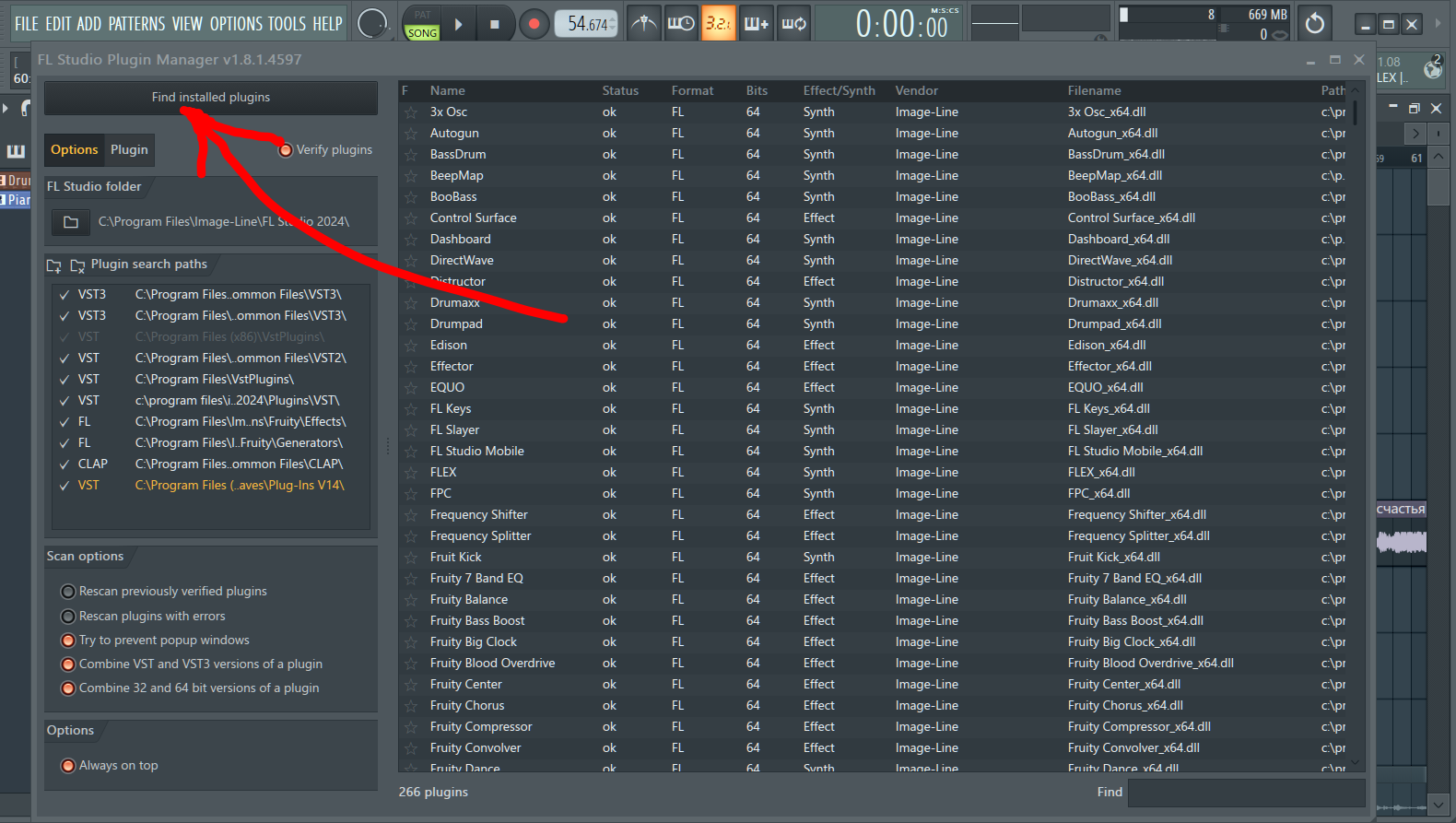Click the countdown before recording icon
Viewport: 1456px width, 823px height.
pyautogui.click(x=718, y=24)
